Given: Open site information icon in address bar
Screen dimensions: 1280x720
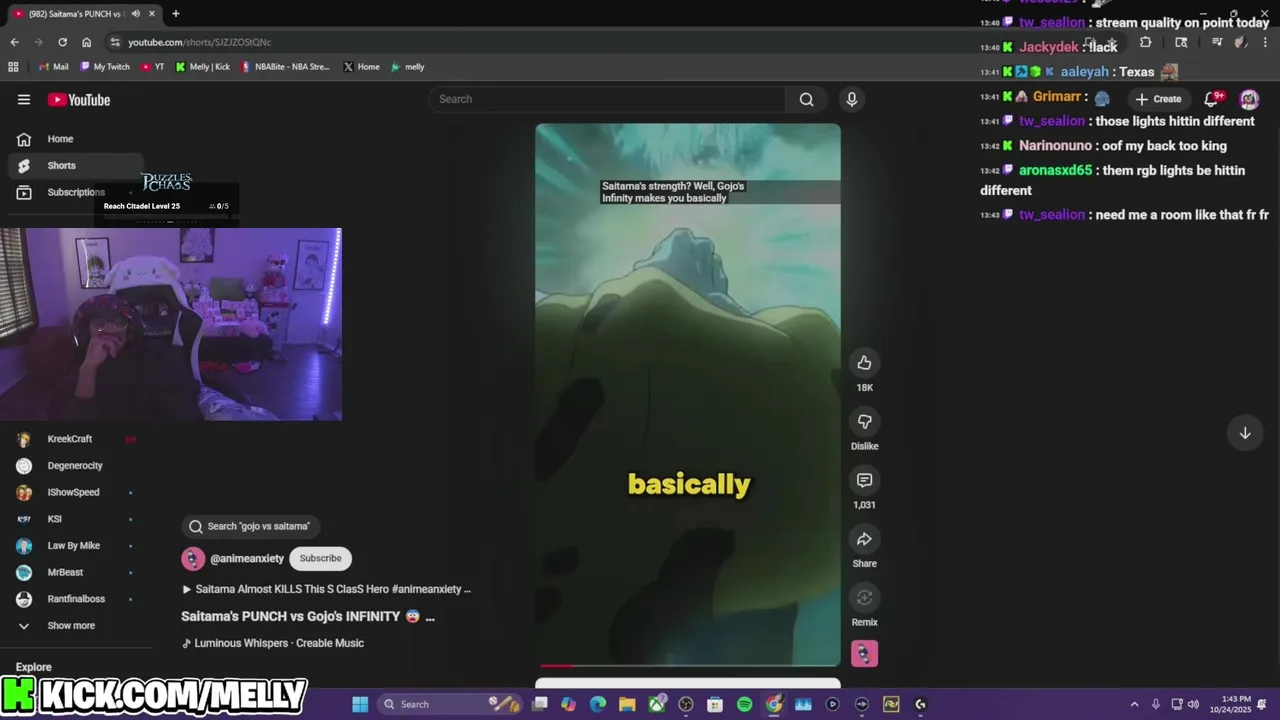Looking at the screenshot, I should tap(115, 42).
